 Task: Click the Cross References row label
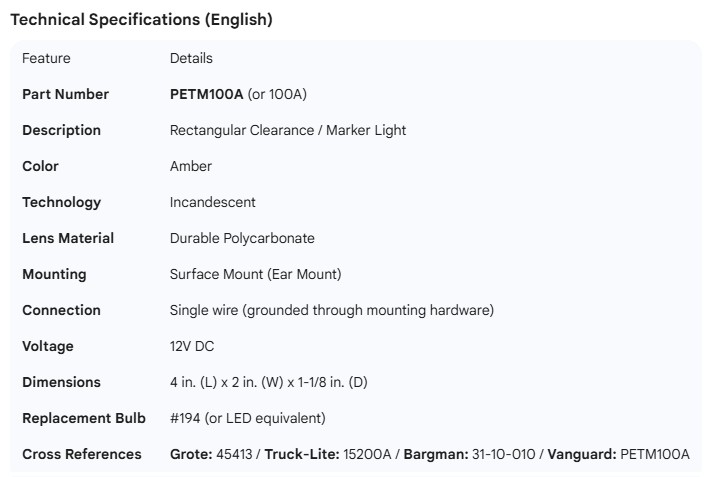(82, 454)
